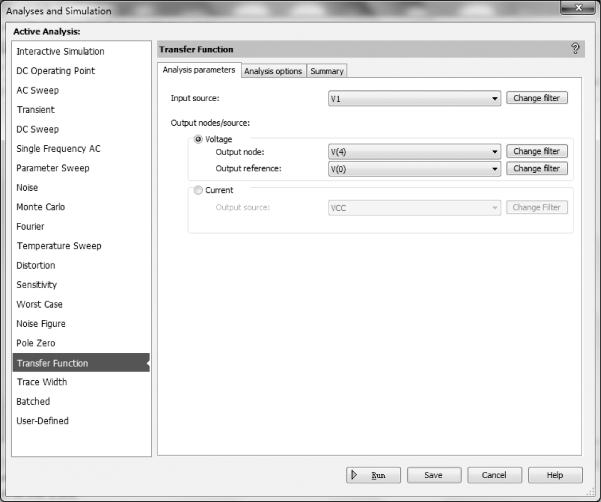Select the Current radio button
The height and width of the screenshot is (502, 601).
(198, 190)
